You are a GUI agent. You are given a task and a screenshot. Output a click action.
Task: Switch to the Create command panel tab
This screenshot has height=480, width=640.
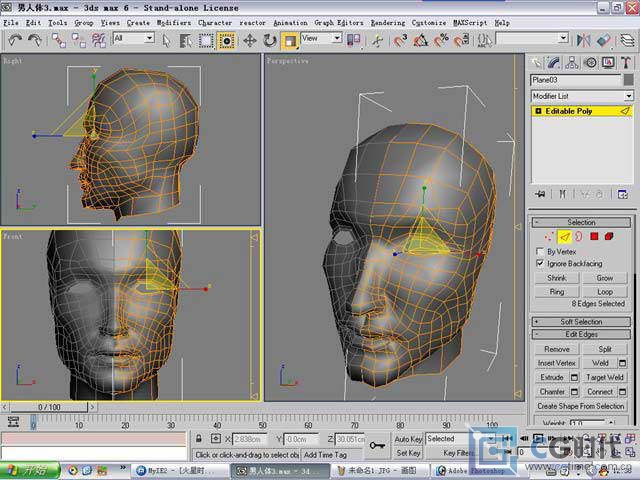click(536, 63)
